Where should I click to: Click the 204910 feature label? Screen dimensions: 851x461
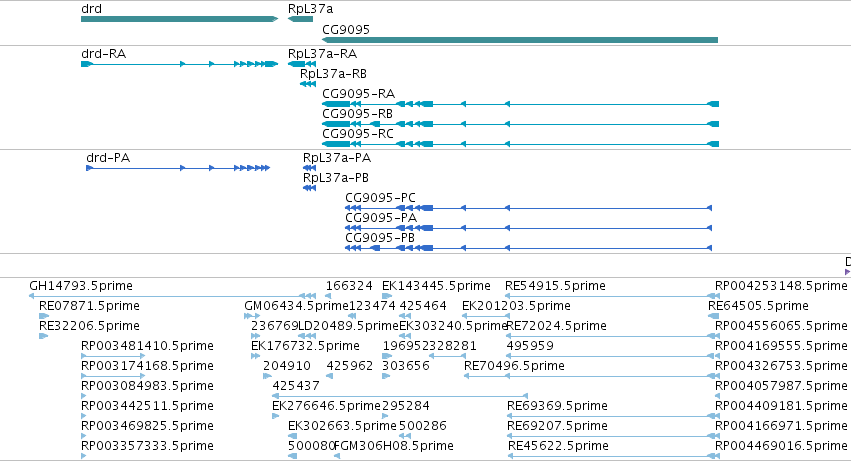coord(287,367)
